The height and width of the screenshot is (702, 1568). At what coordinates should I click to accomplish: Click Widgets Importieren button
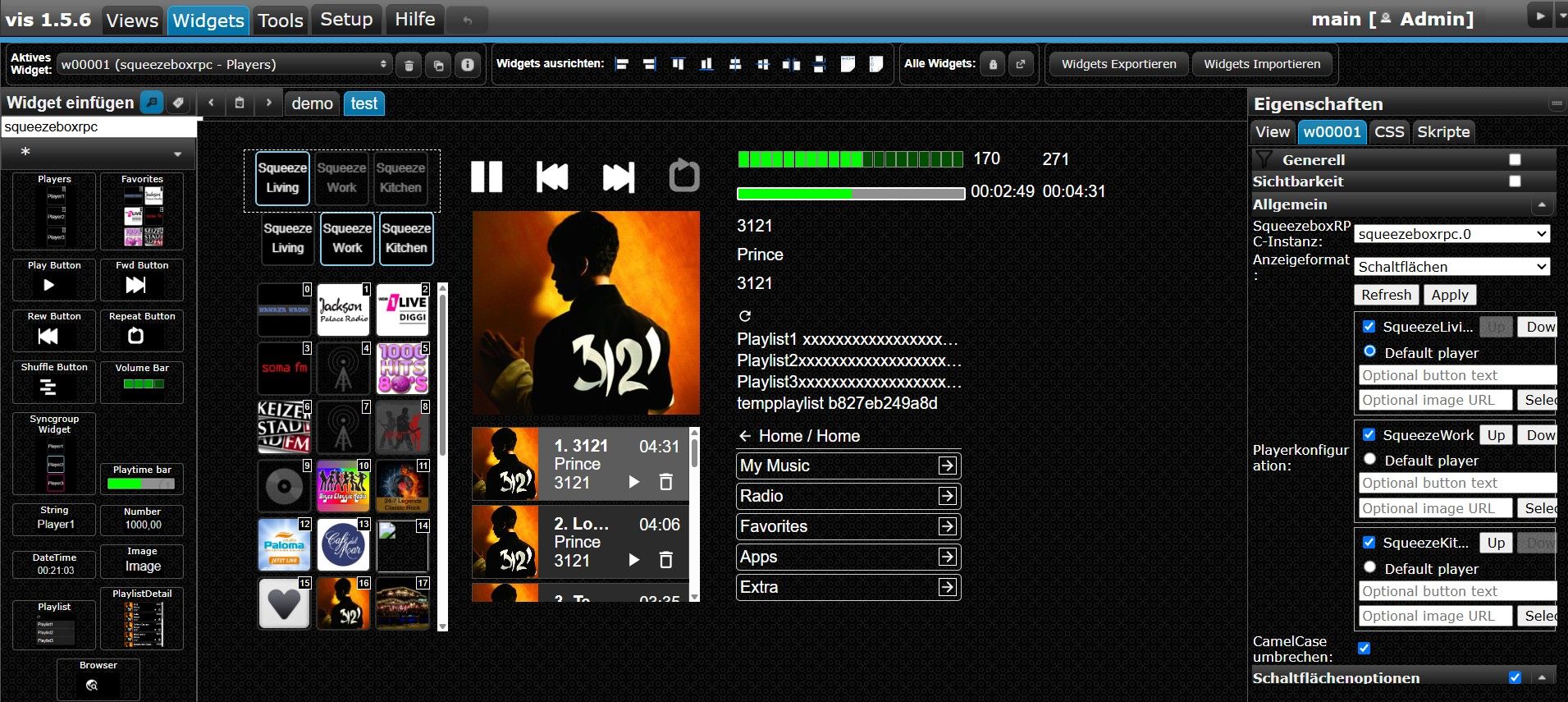1262,64
